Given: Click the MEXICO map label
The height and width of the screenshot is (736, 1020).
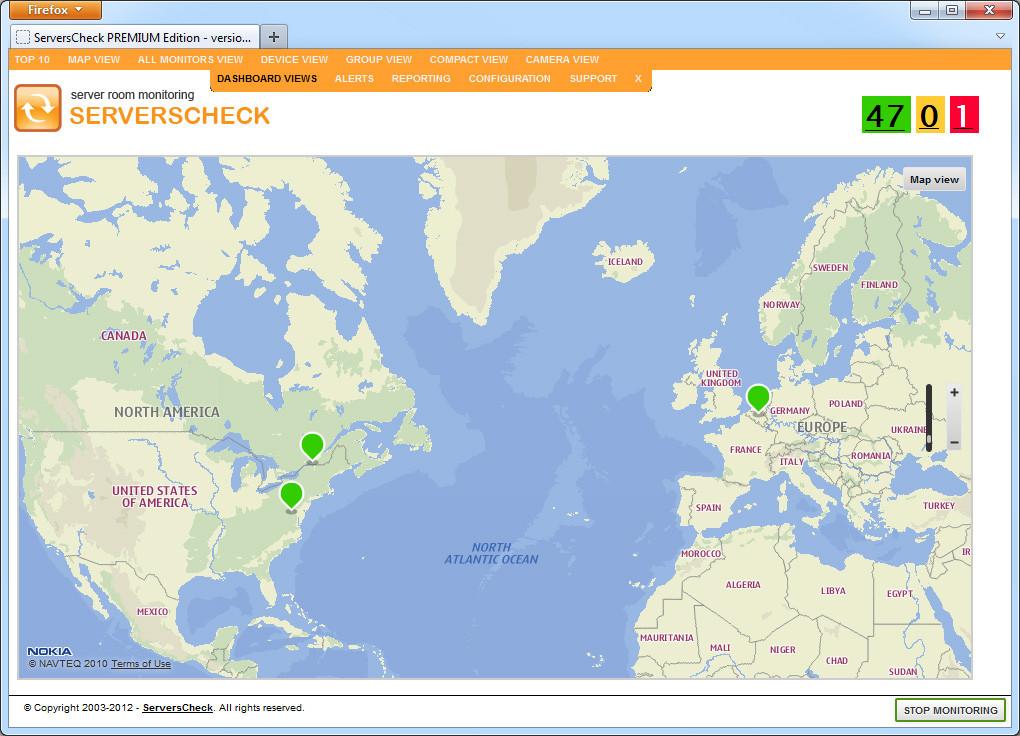Looking at the screenshot, I should [x=152, y=612].
